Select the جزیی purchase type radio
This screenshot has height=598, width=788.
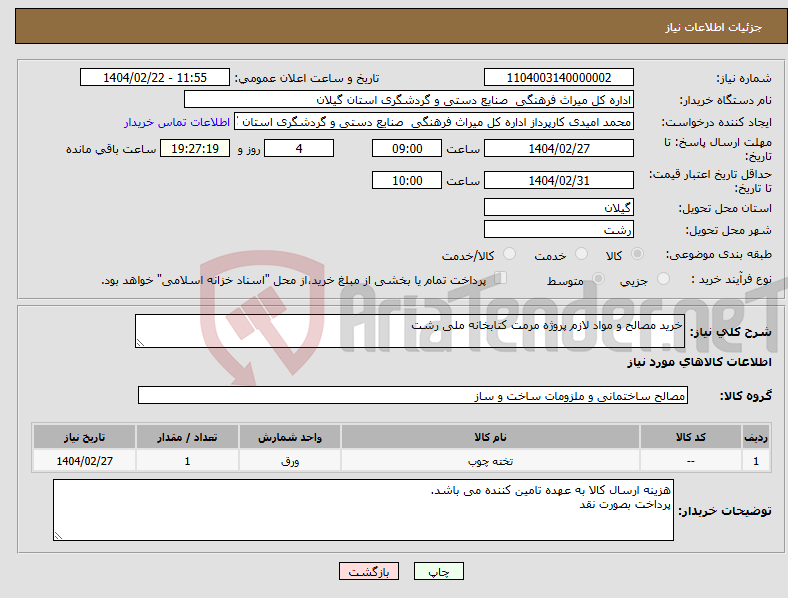663,279
